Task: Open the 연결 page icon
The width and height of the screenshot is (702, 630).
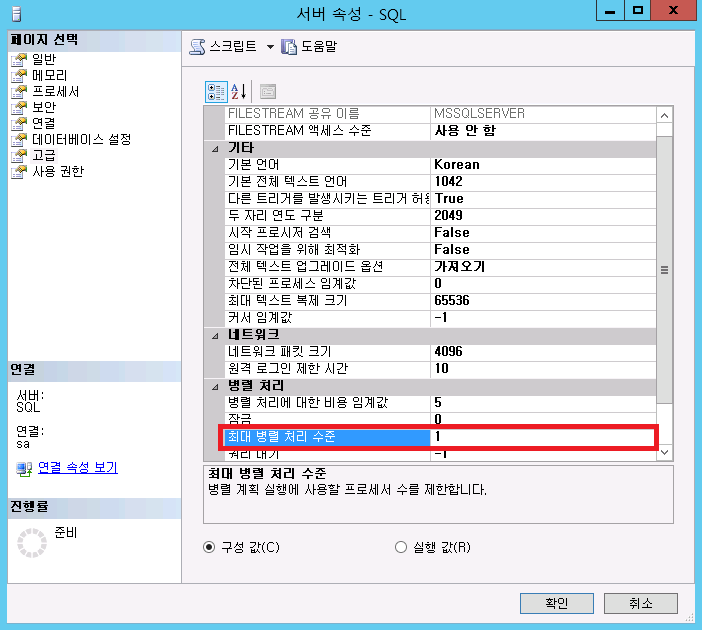Action: click(19, 123)
